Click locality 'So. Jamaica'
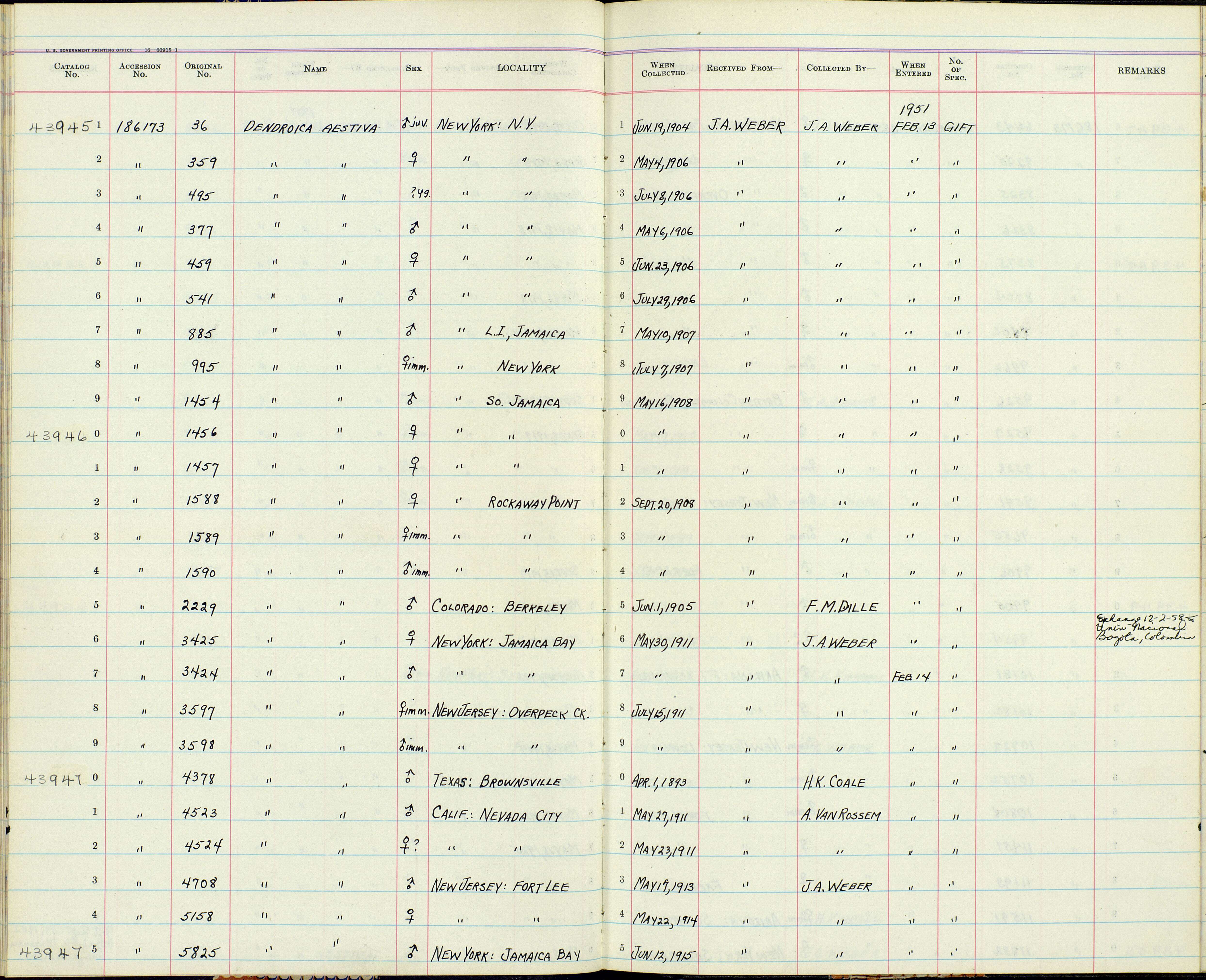Screen dimensions: 1206x980 523,402
